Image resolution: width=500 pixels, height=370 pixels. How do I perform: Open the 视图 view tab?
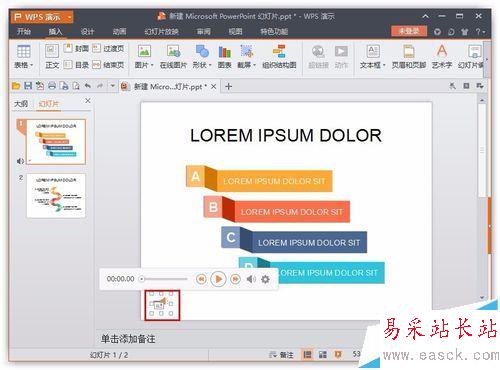click(235, 32)
